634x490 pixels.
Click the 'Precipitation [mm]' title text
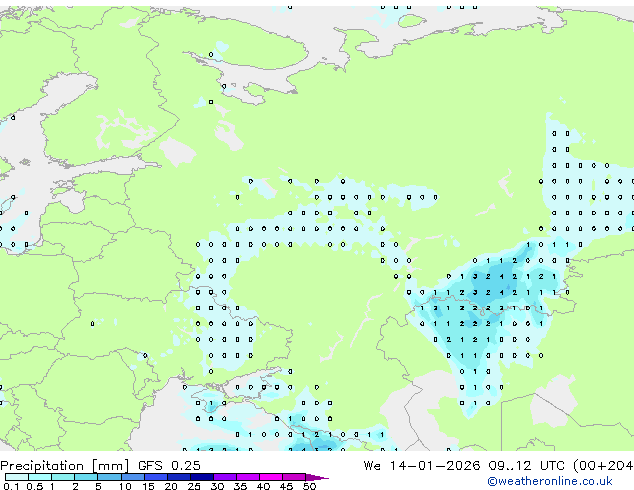tap(64, 466)
